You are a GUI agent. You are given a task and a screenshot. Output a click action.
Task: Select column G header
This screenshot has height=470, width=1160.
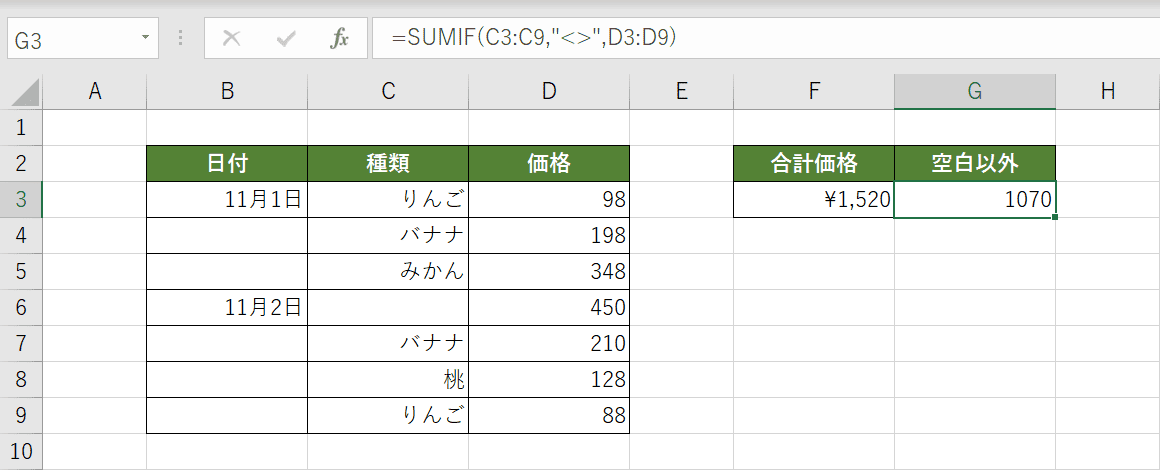pyautogui.click(x=975, y=92)
